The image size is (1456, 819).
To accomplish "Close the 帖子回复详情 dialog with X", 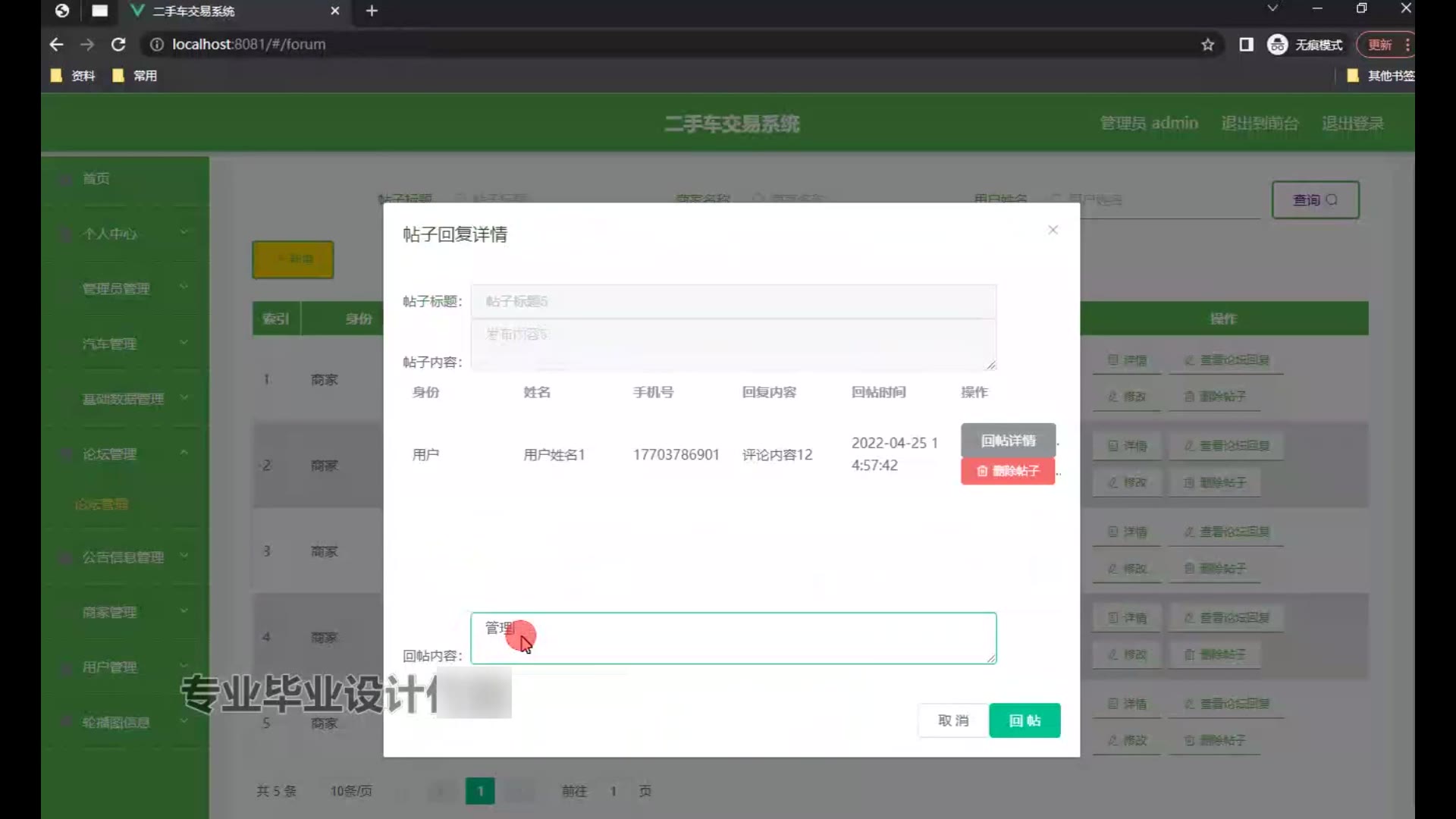I will click(1053, 230).
